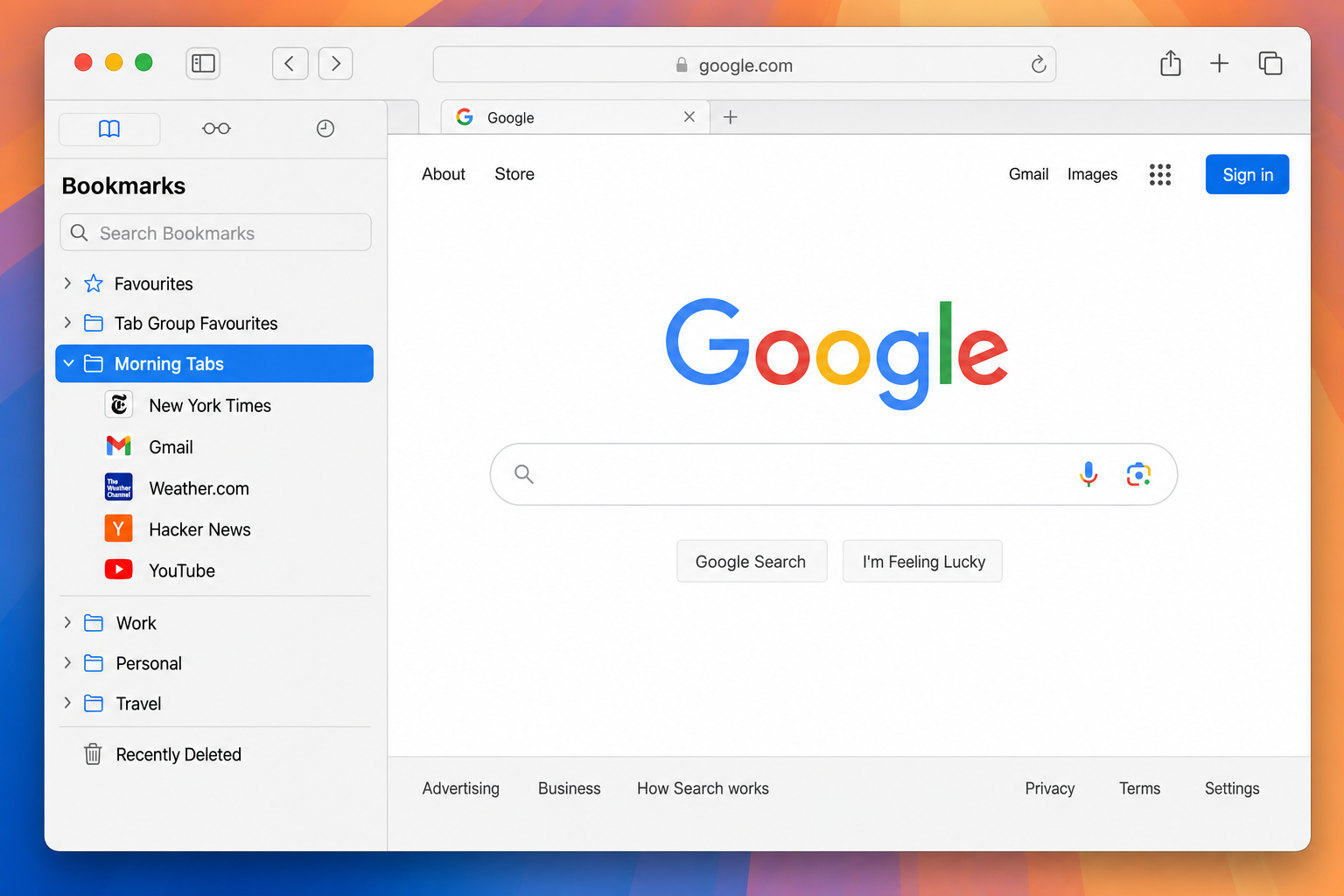Image resolution: width=1344 pixels, height=896 pixels.
Task: Open the Advertising footer link
Action: pos(461,788)
